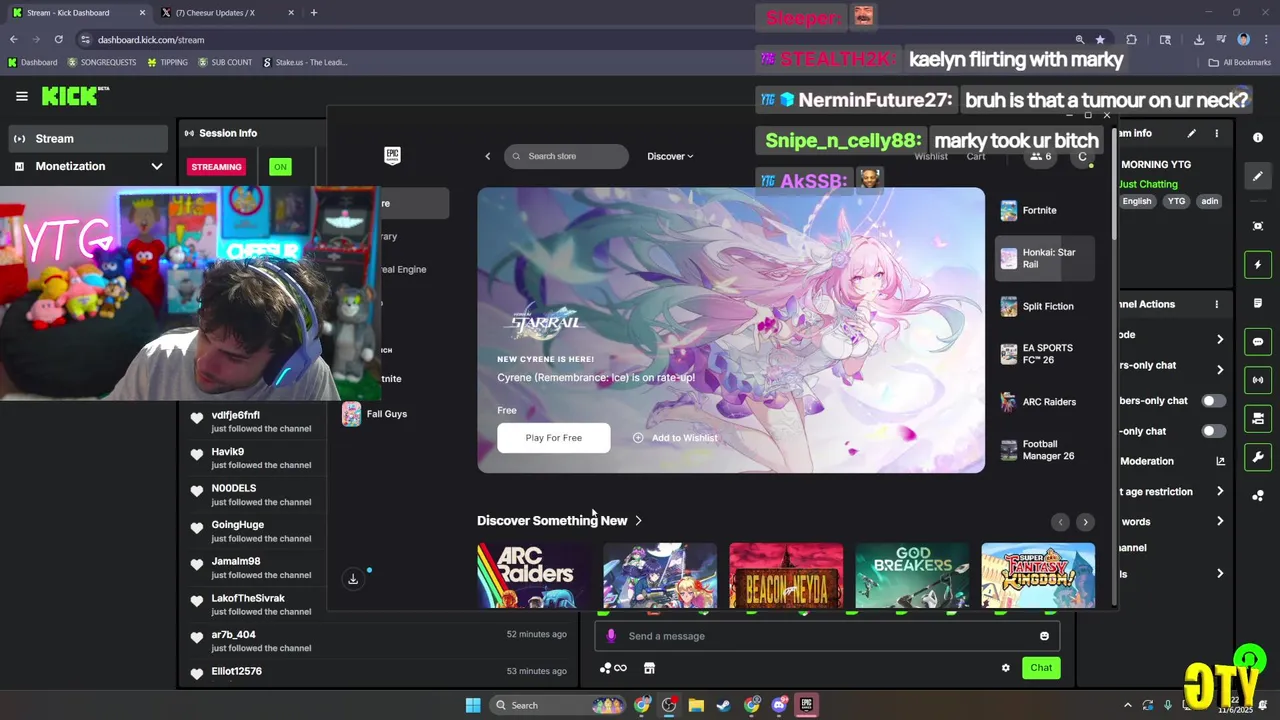1280x720 pixels.
Task: Select Stream in Kick sidebar
Action: click(88, 139)
